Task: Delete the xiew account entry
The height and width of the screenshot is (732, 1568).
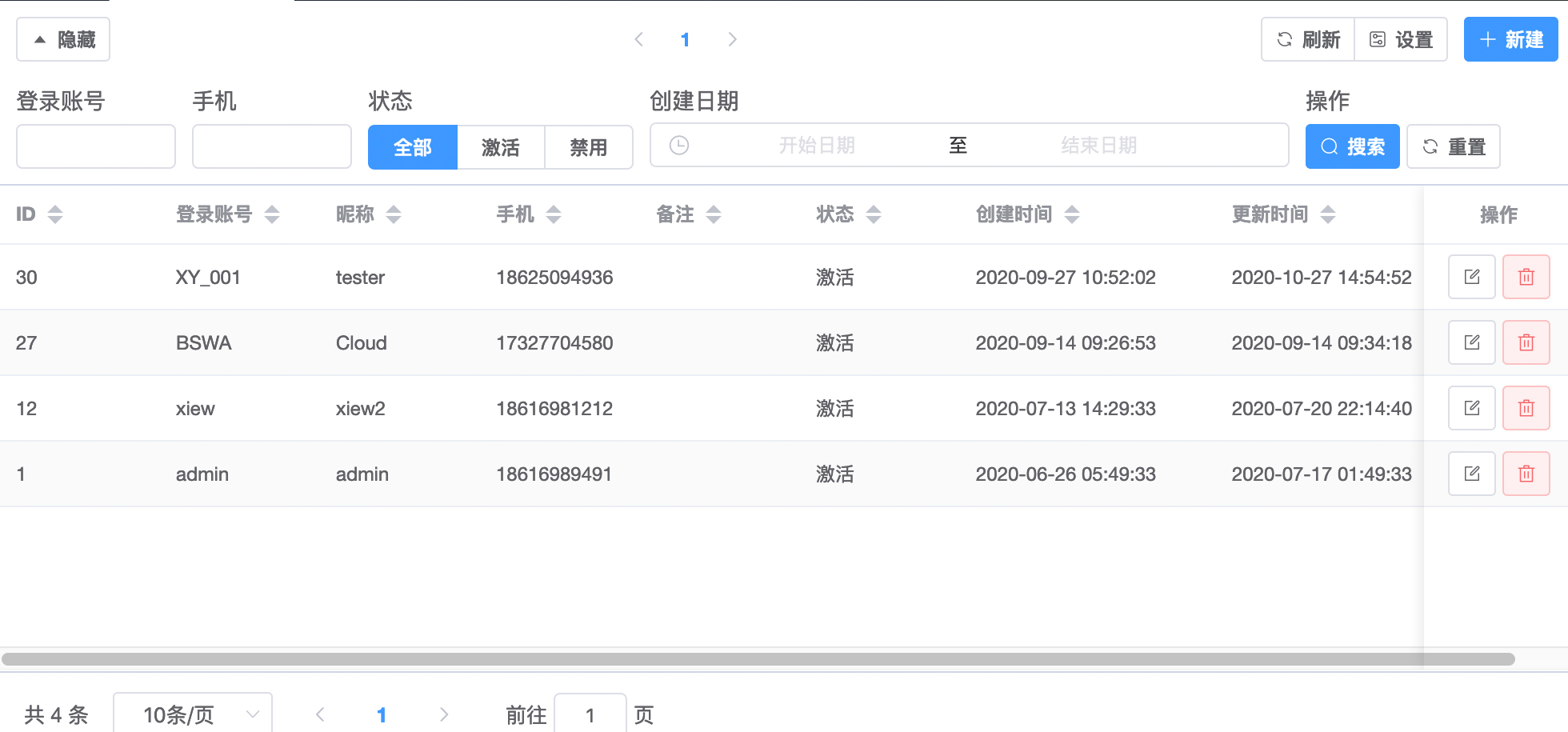Action: click(1526, 408)
